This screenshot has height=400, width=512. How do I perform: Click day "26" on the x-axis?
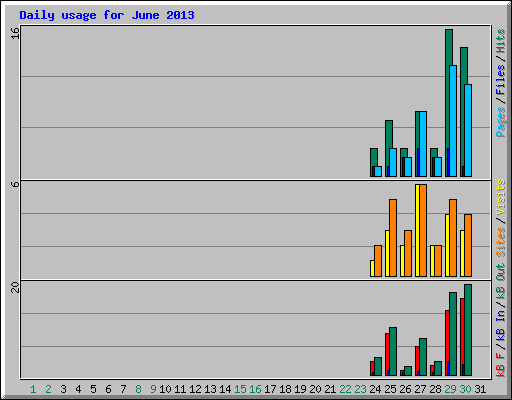point(405,389)
